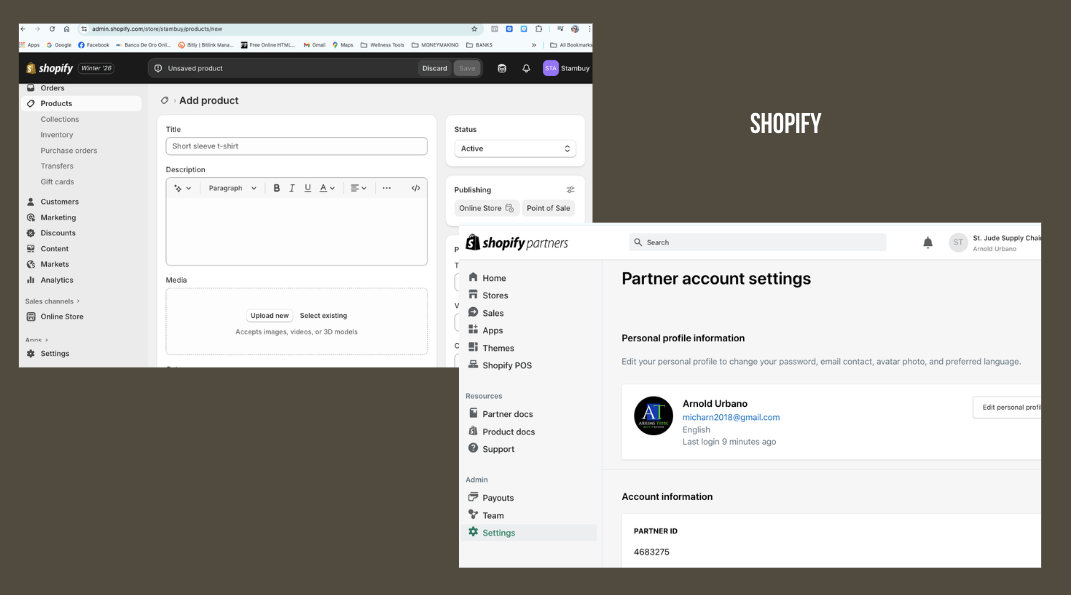1071x595 pixels.
Task: Toggle italic formatting in the description editor
Action: (x=292, y=188)
